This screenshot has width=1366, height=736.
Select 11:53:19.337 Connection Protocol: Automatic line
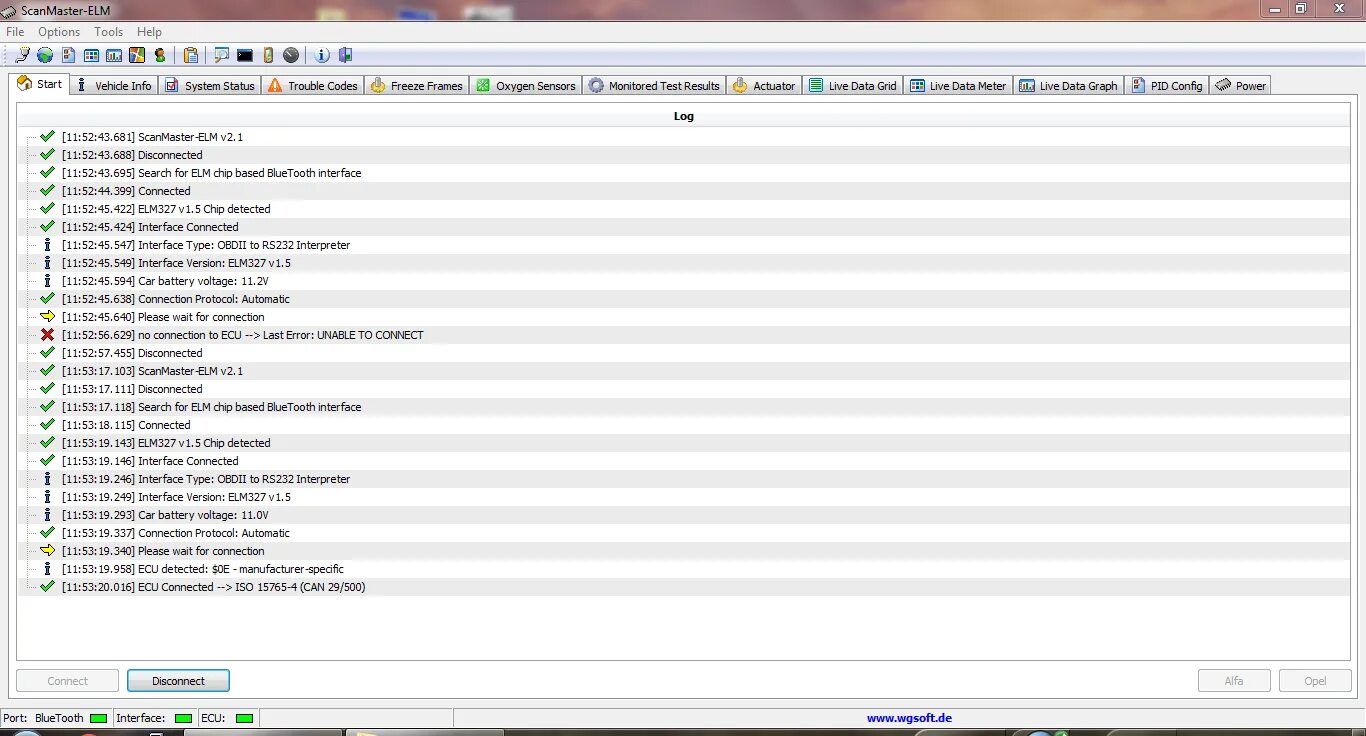(x=175, y=533)
